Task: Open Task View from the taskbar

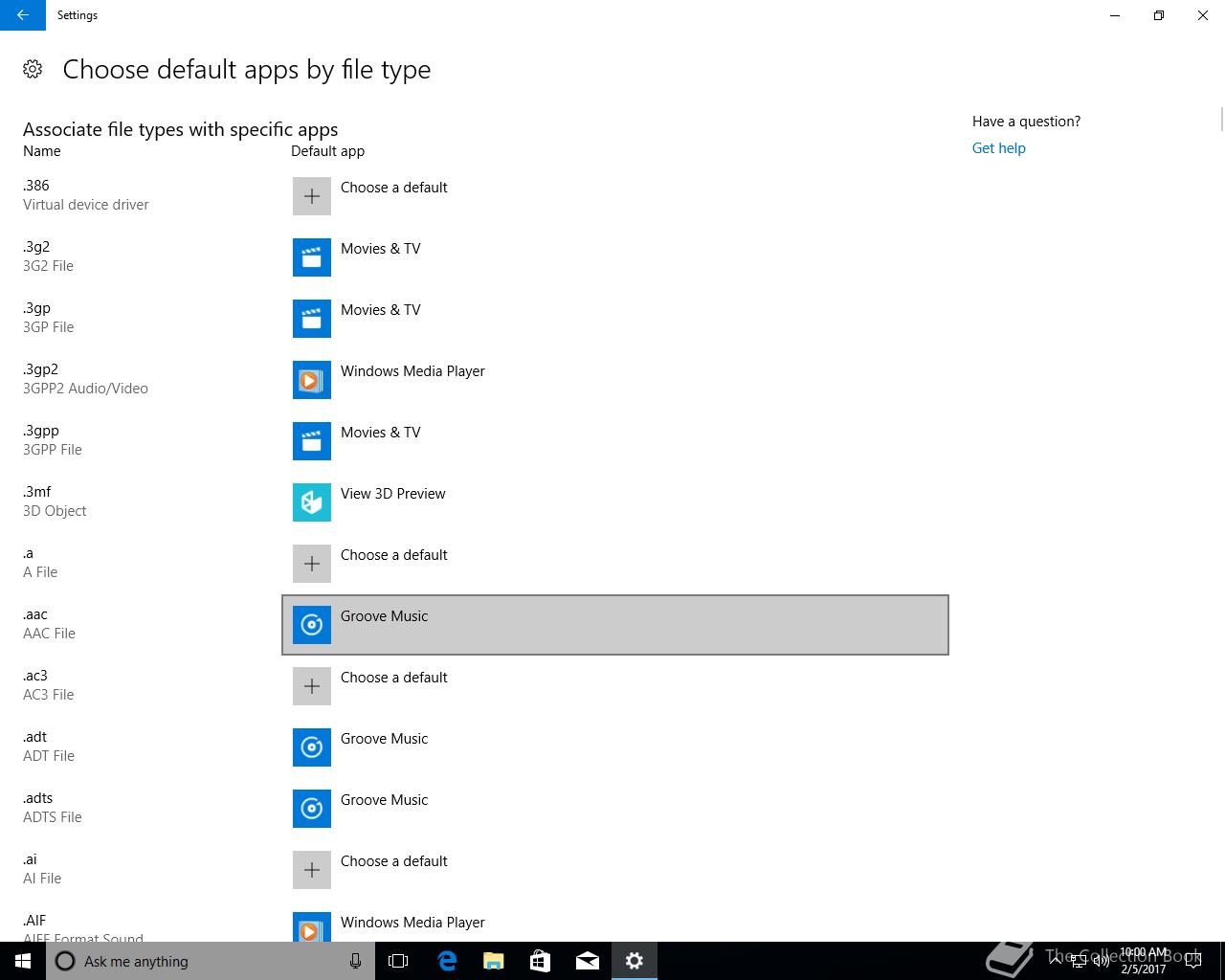Action: (x=398, y=961)
